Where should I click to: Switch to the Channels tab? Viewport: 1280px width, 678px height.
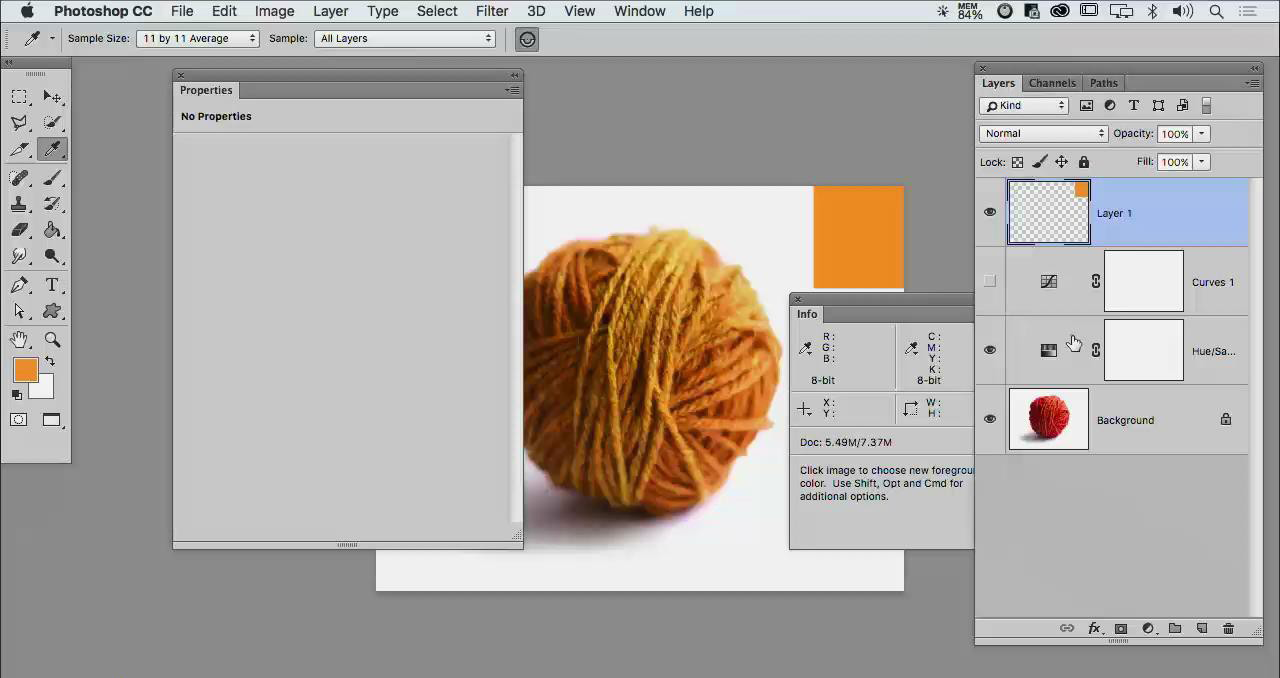[1052, 83]
